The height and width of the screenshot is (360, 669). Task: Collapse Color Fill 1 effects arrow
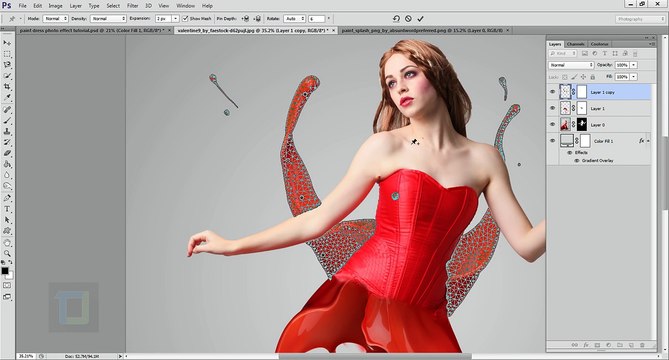(x=648, y=141)
